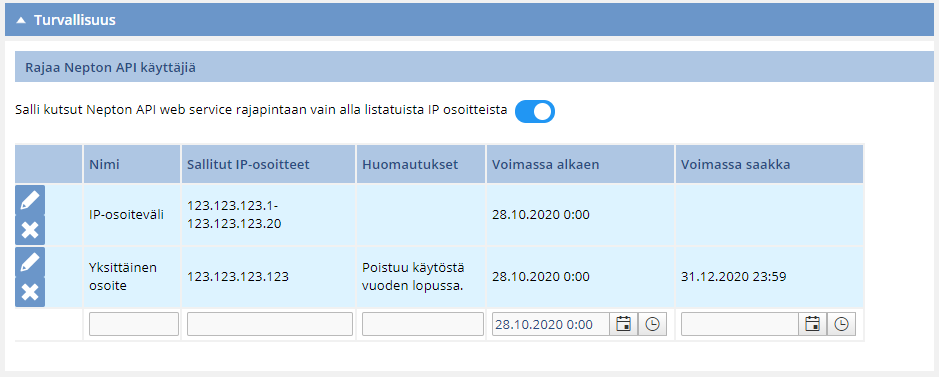Disable the IP address restriction toggle
The image size is (939, 377).
click(535, 111)
